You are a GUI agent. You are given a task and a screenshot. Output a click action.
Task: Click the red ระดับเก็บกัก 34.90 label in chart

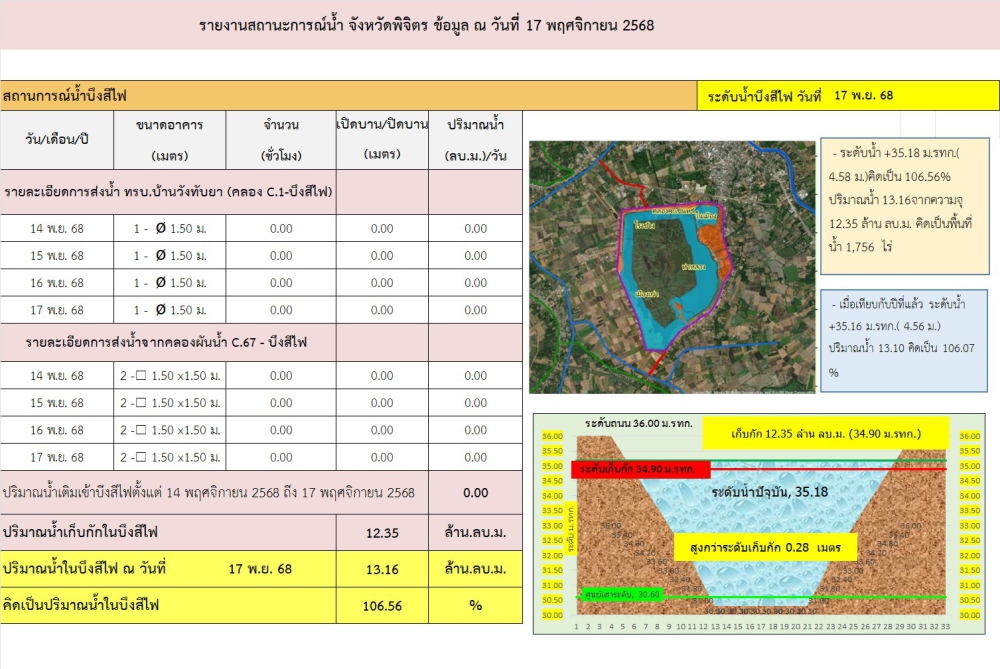[640, 468]
